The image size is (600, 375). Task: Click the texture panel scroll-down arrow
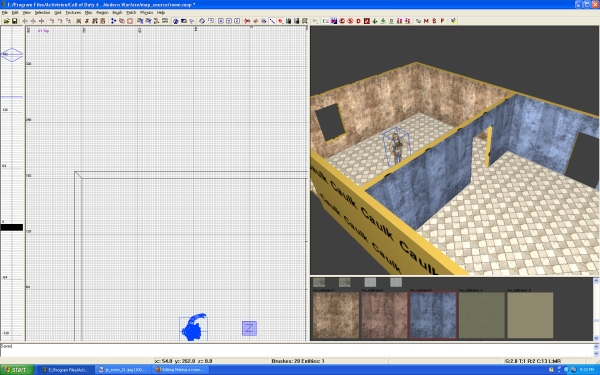pos(596,338)
